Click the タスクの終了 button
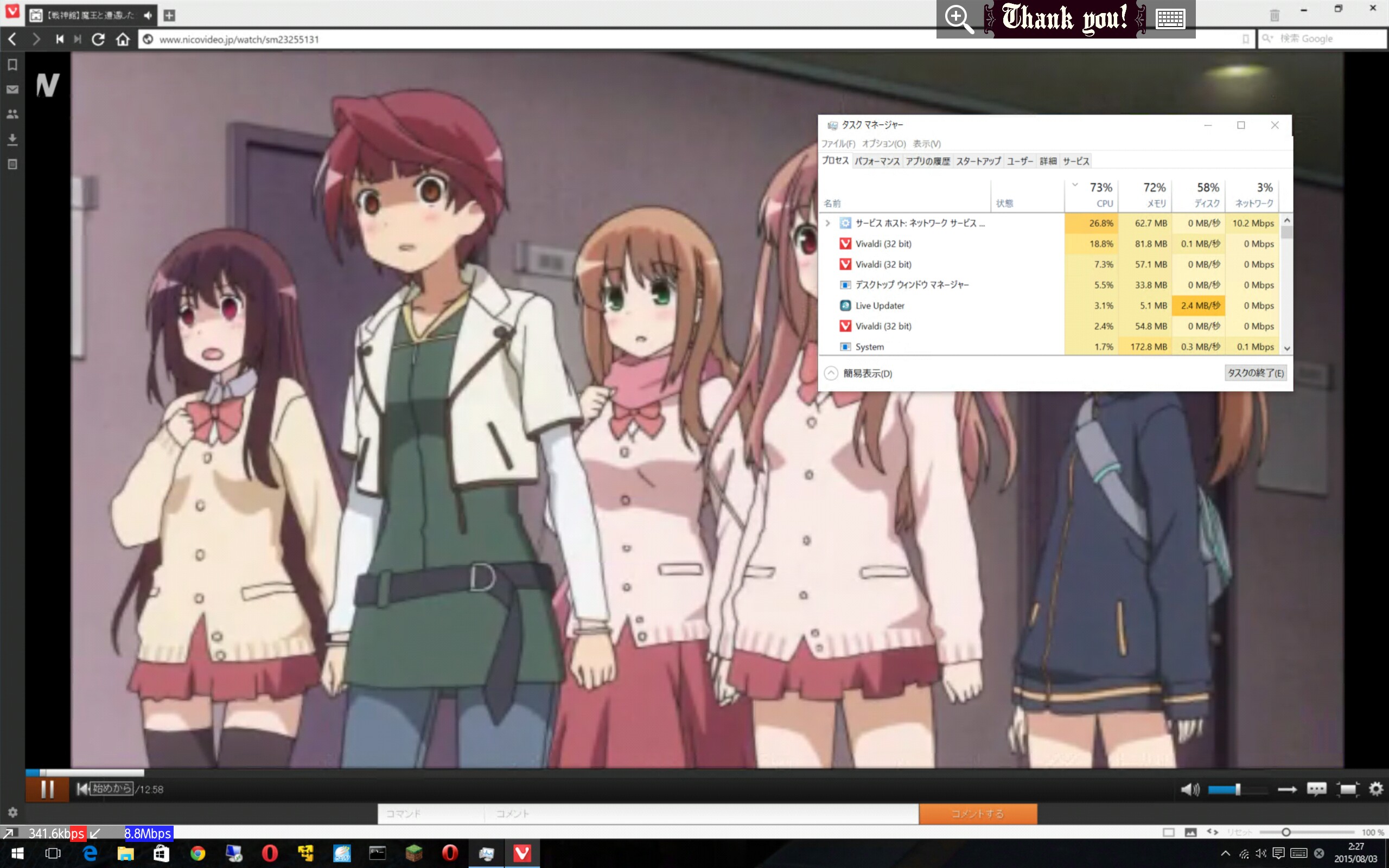1389x868 pixels. coord(1254,373)
